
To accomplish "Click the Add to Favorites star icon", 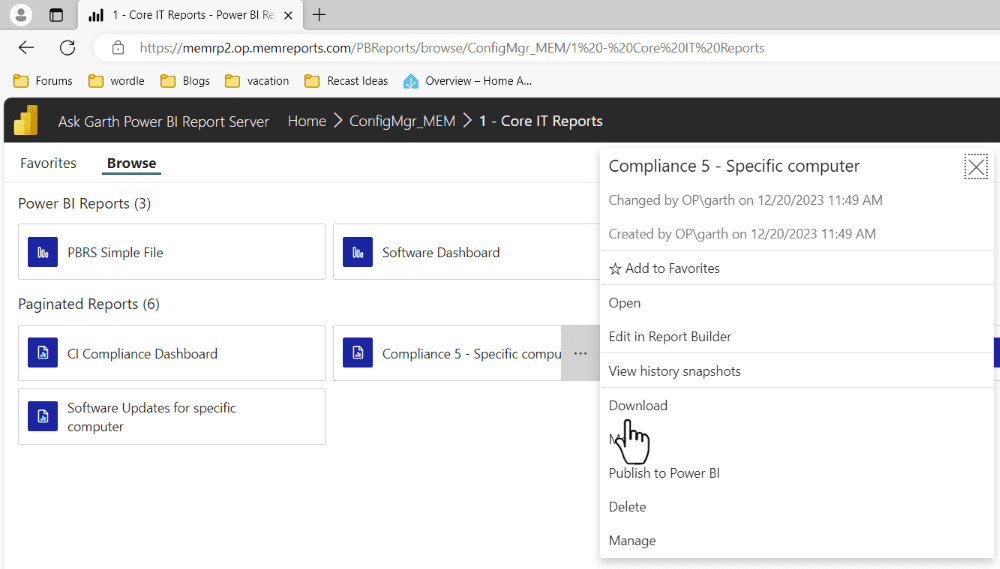I will [x=615, y=269].
